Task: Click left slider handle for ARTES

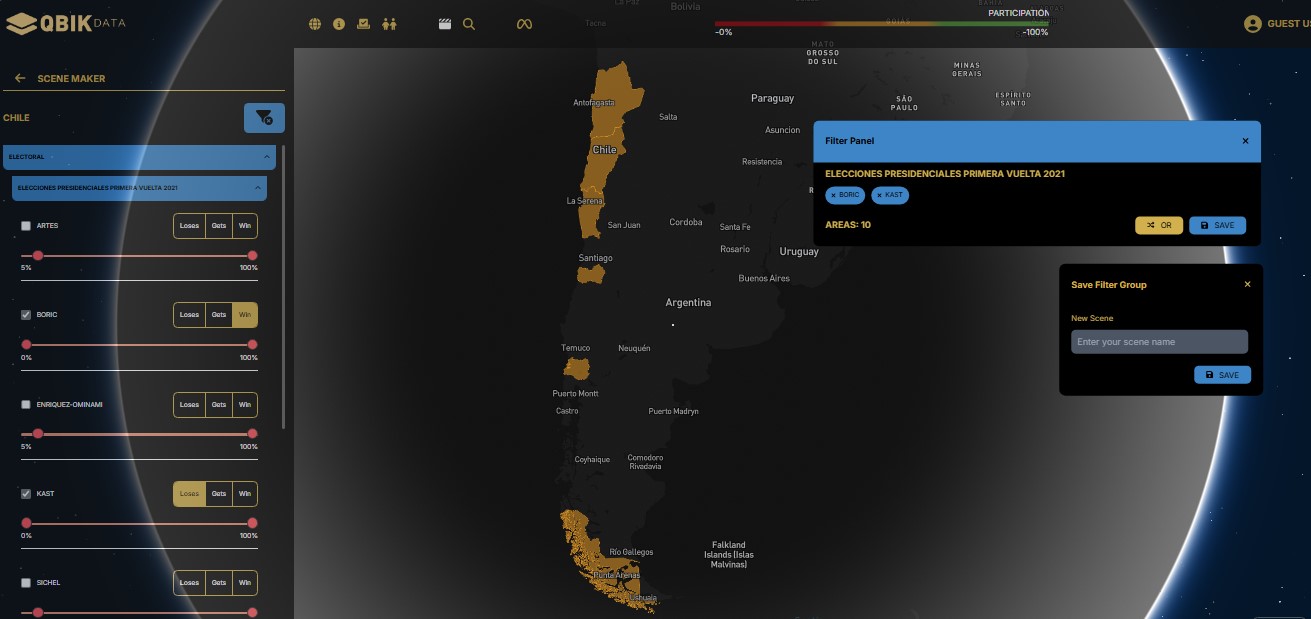Action: pos(38,256)
